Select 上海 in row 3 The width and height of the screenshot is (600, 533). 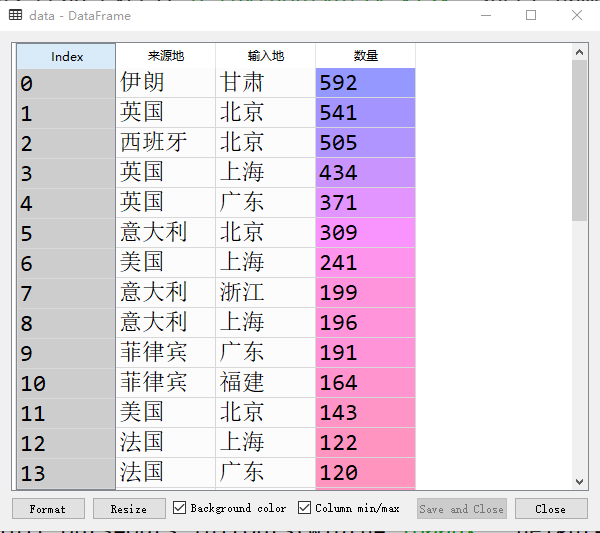pos(266,173)
